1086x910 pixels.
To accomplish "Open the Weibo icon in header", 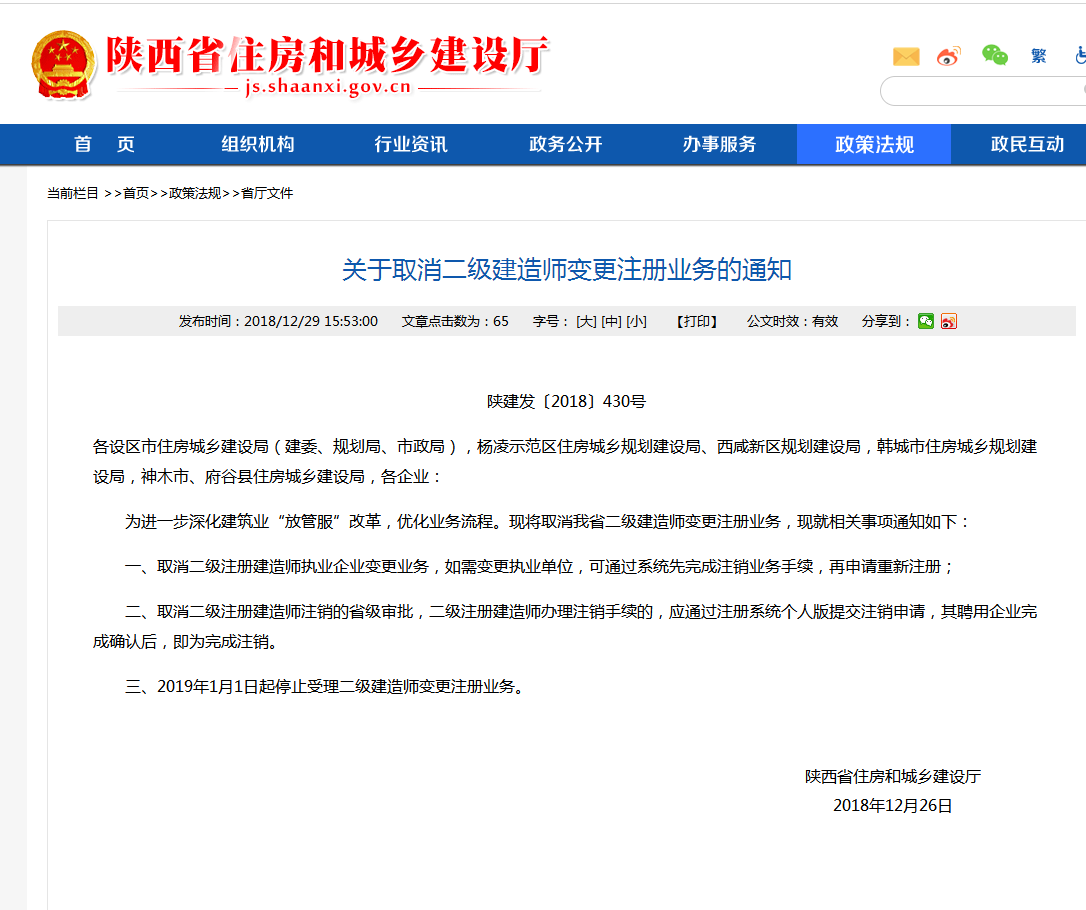I will coord(949,57).
